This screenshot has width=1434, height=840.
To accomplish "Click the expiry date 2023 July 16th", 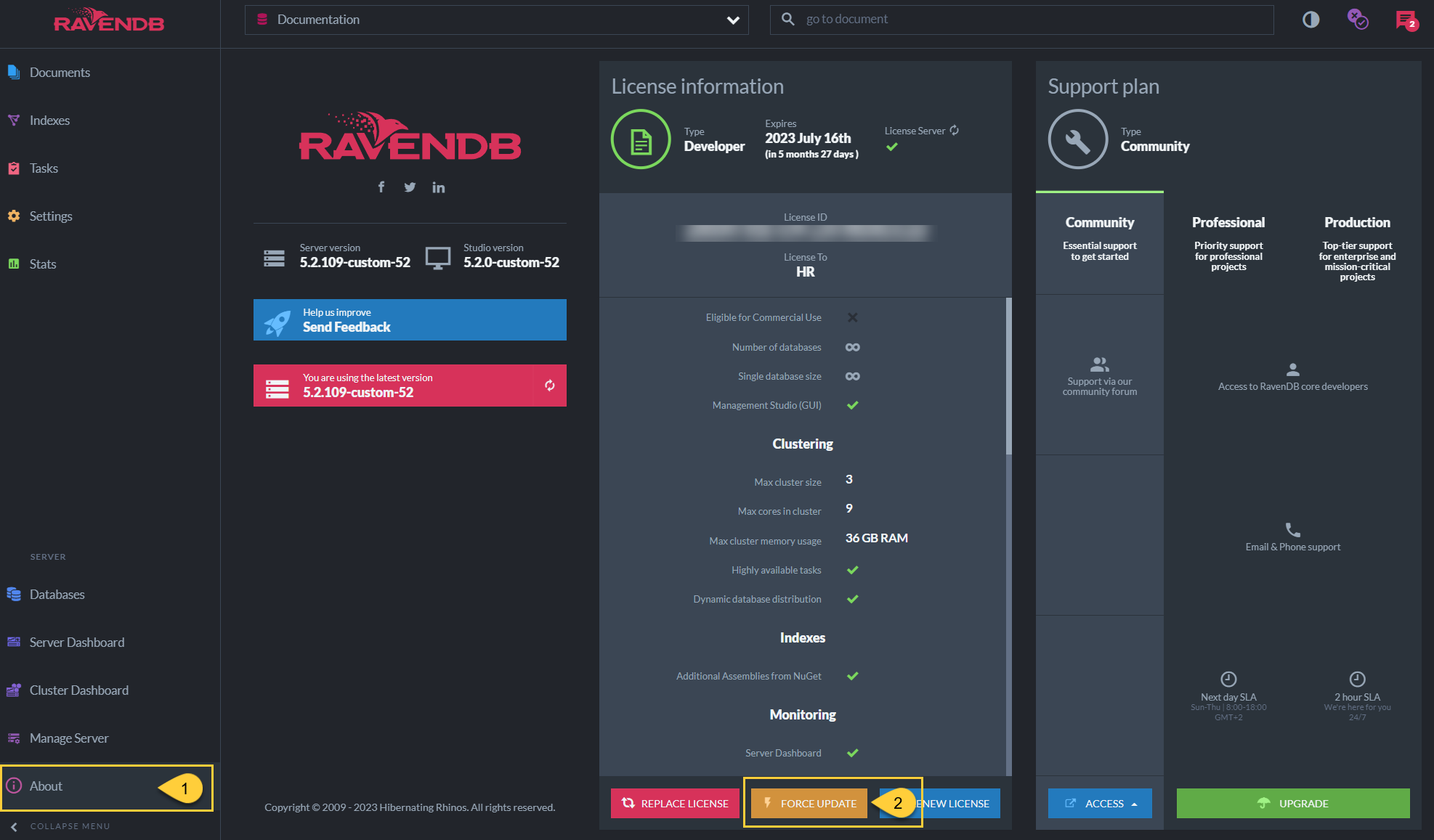I will [808, 139].
